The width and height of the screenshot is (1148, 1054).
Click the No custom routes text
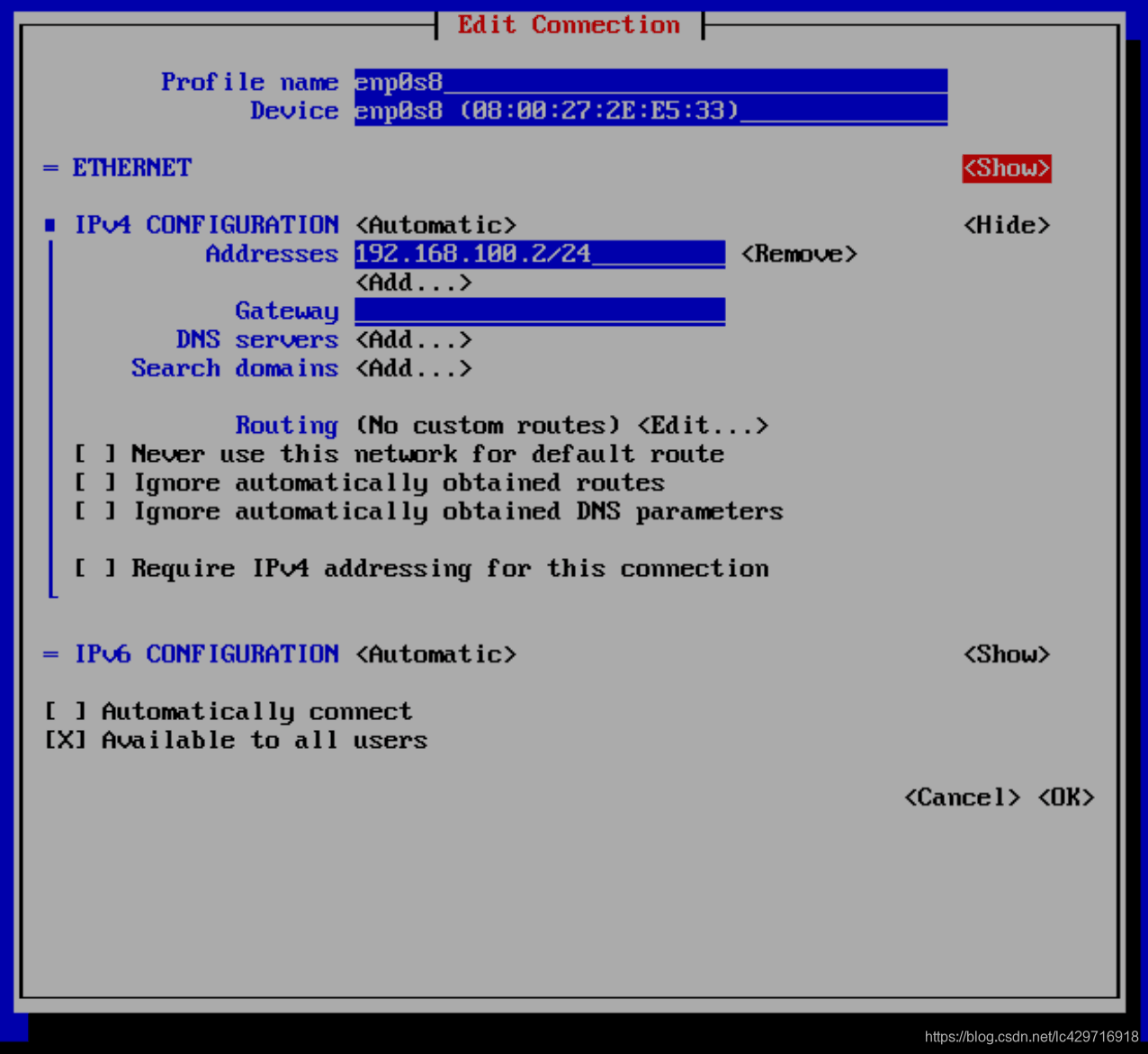(489, 425)
